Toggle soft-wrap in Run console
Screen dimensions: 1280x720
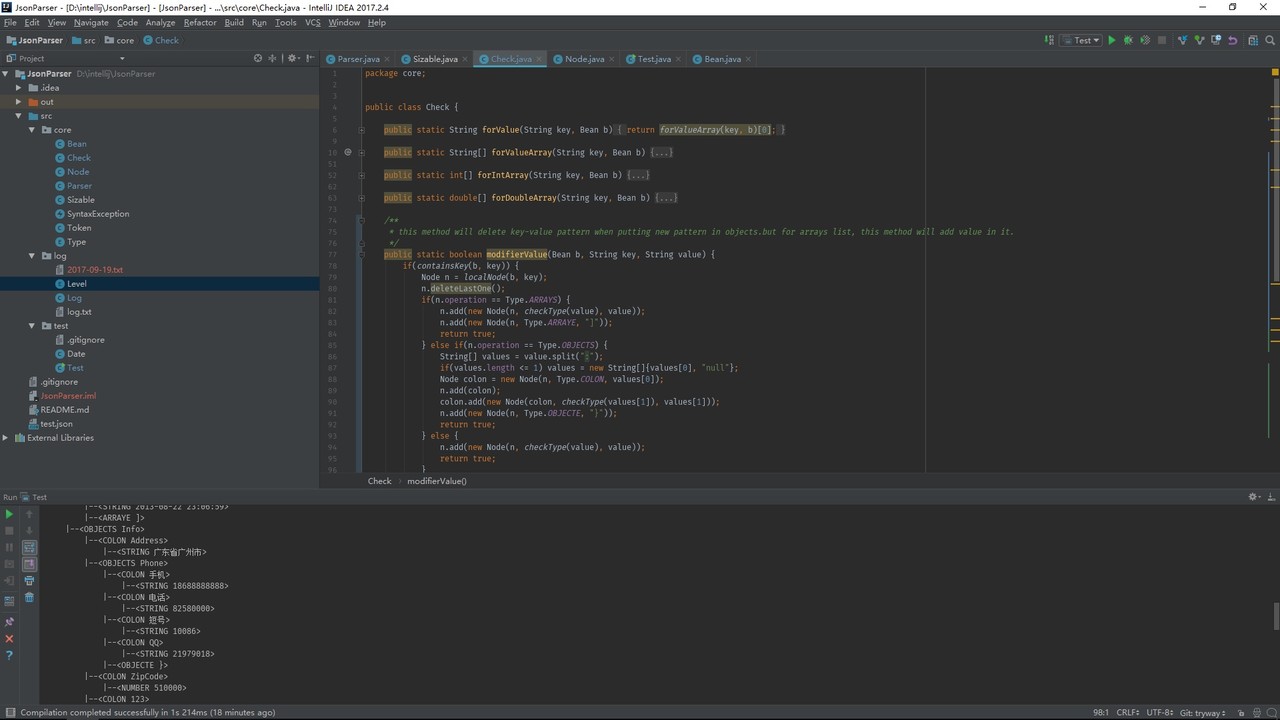click(x=29, y=547)
